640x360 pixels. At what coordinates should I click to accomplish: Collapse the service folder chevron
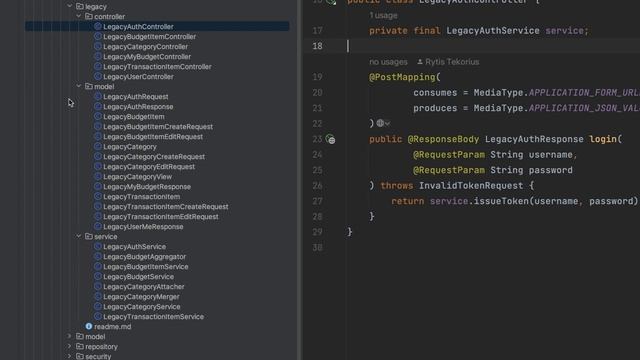tap(79, 236)
